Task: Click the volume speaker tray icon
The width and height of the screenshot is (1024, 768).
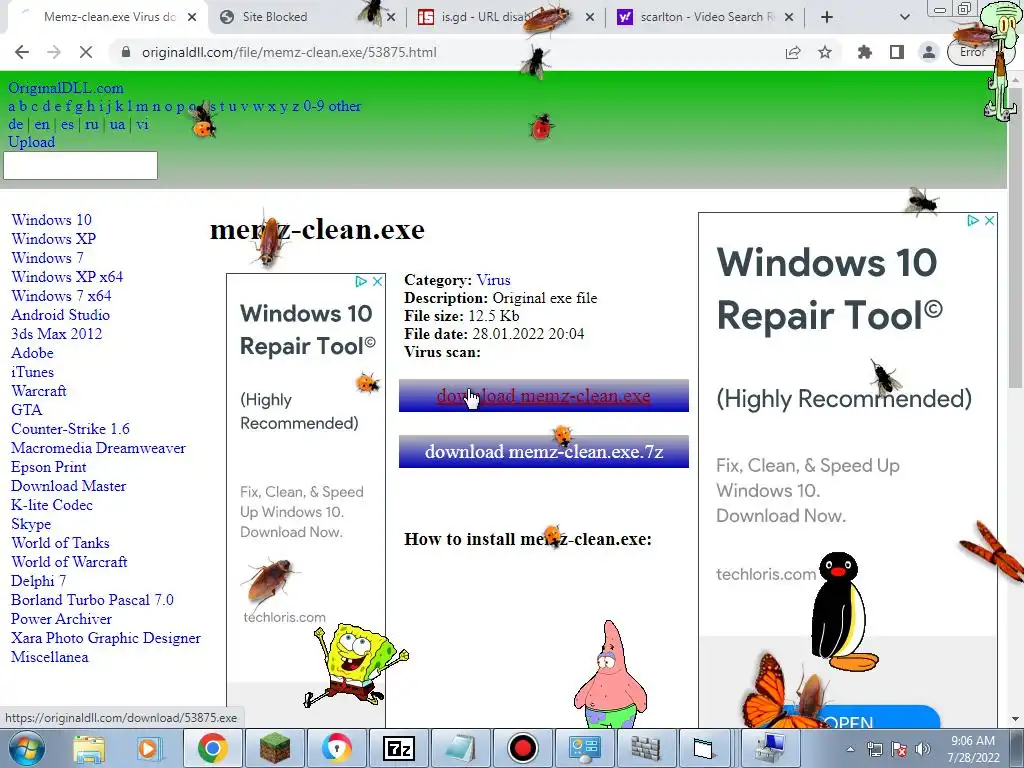Action: click(923, 749)
